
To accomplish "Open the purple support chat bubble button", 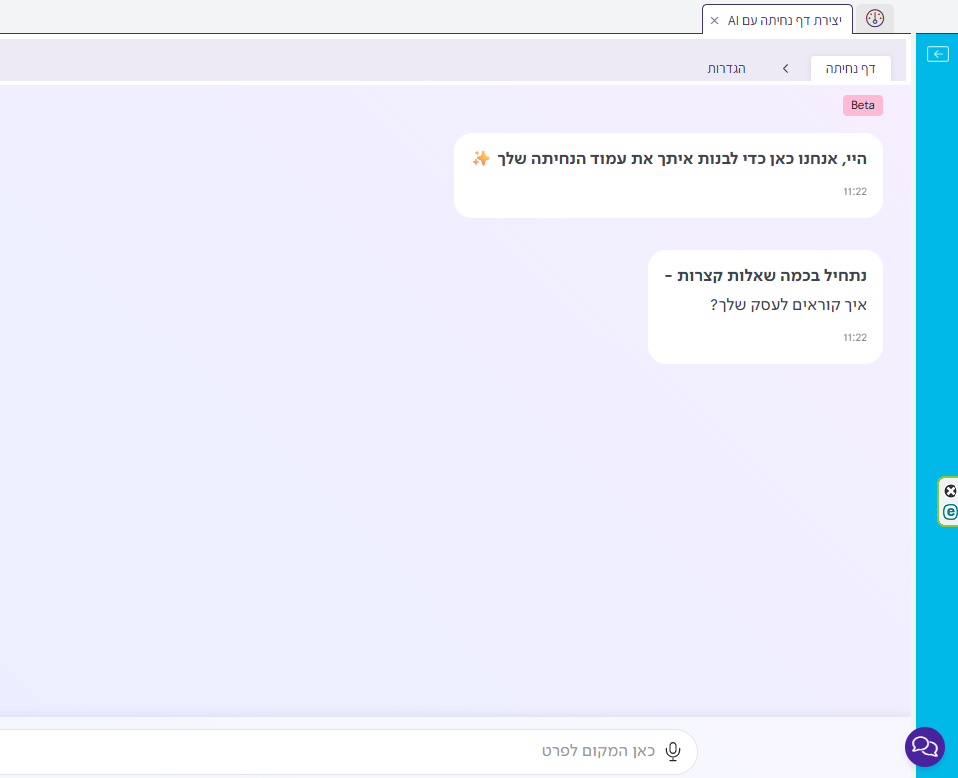I will click(925, 747).
